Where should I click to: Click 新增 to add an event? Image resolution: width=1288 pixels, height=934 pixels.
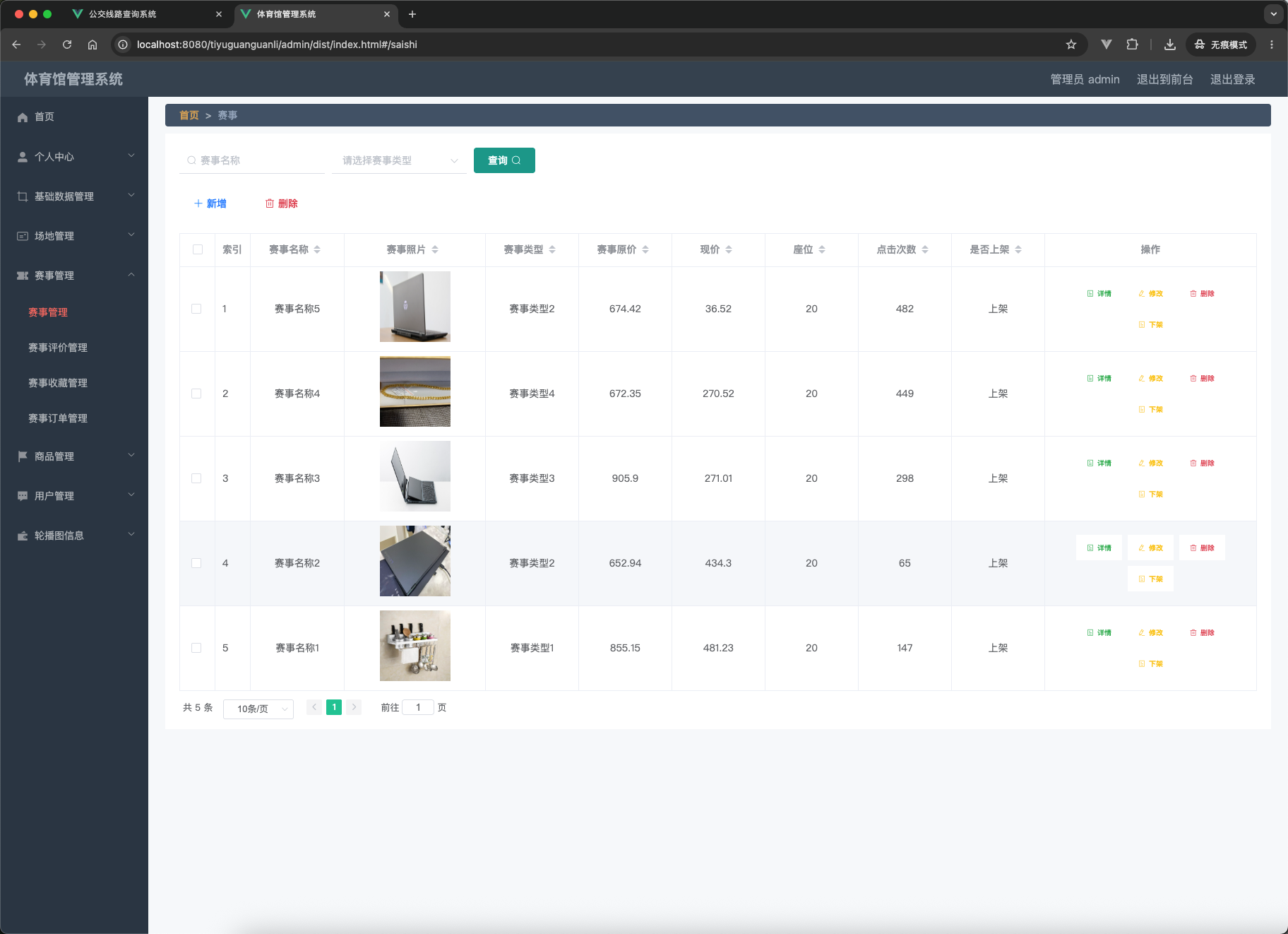210,203
